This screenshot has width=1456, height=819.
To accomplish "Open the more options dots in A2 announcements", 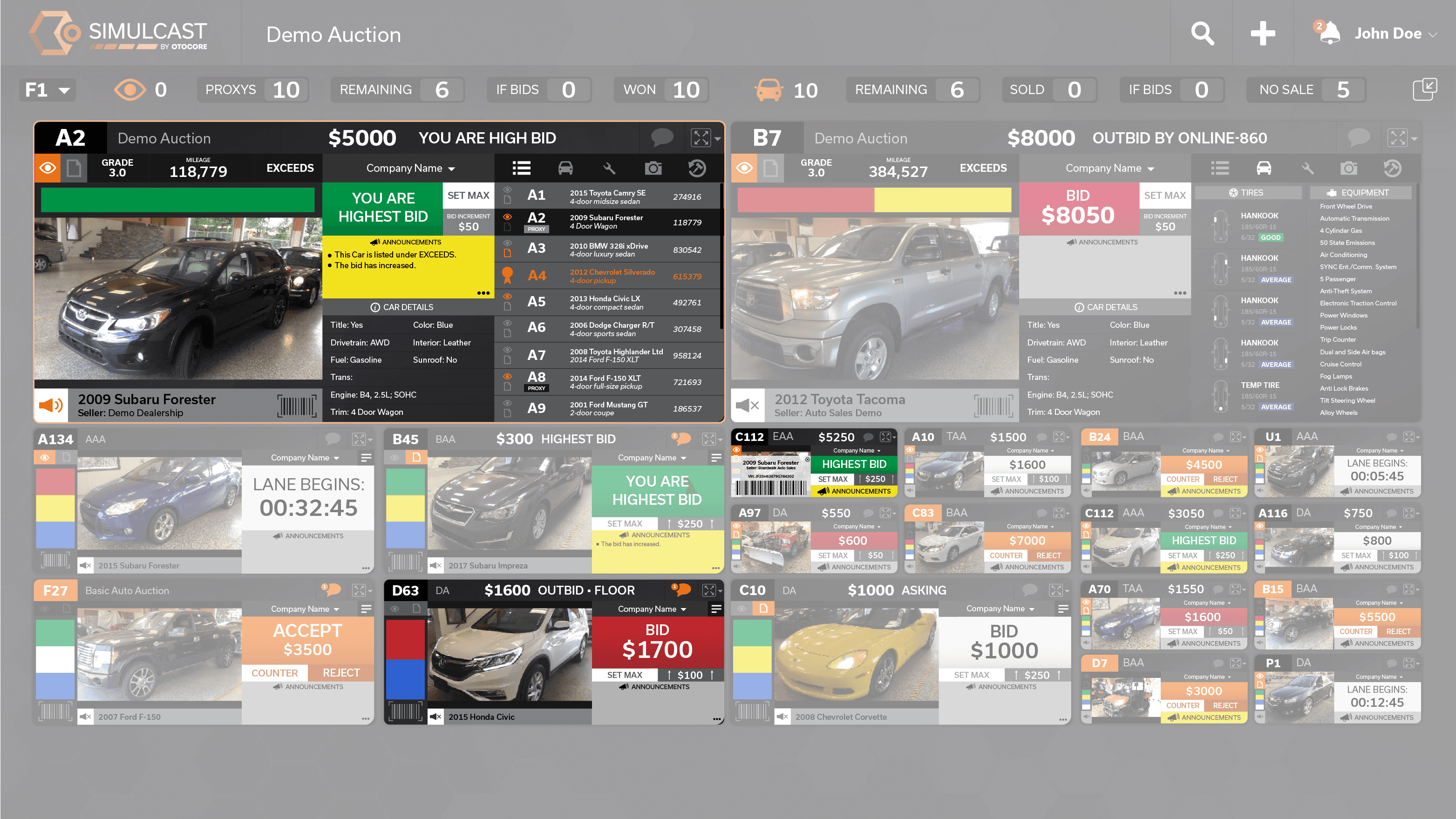I will (x=483, y=292).
